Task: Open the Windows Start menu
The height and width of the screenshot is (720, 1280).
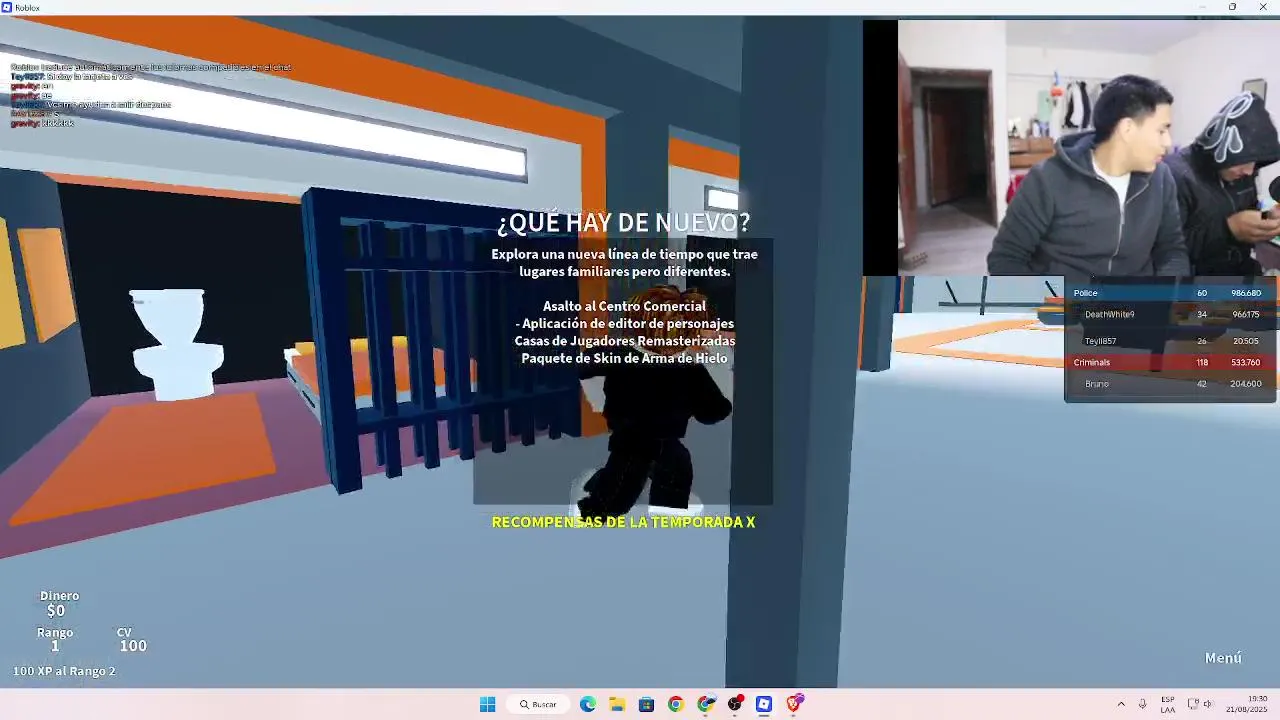Action: (x=487, y=704)
